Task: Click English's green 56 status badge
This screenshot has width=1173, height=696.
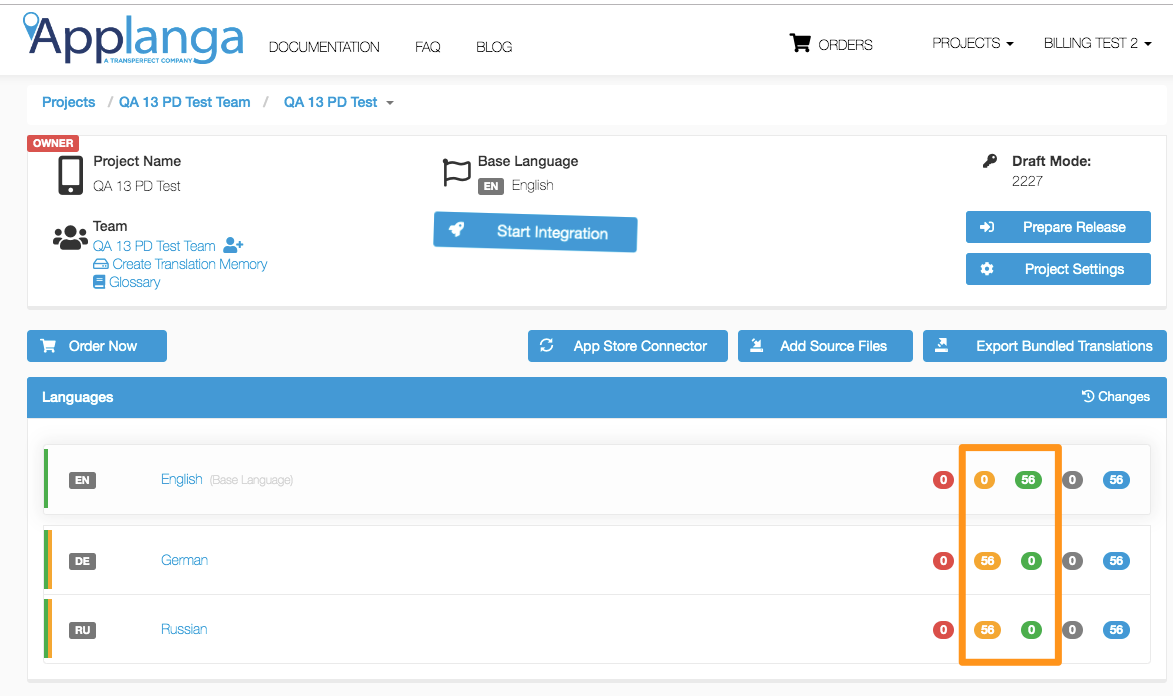Action: [1028, 480]
